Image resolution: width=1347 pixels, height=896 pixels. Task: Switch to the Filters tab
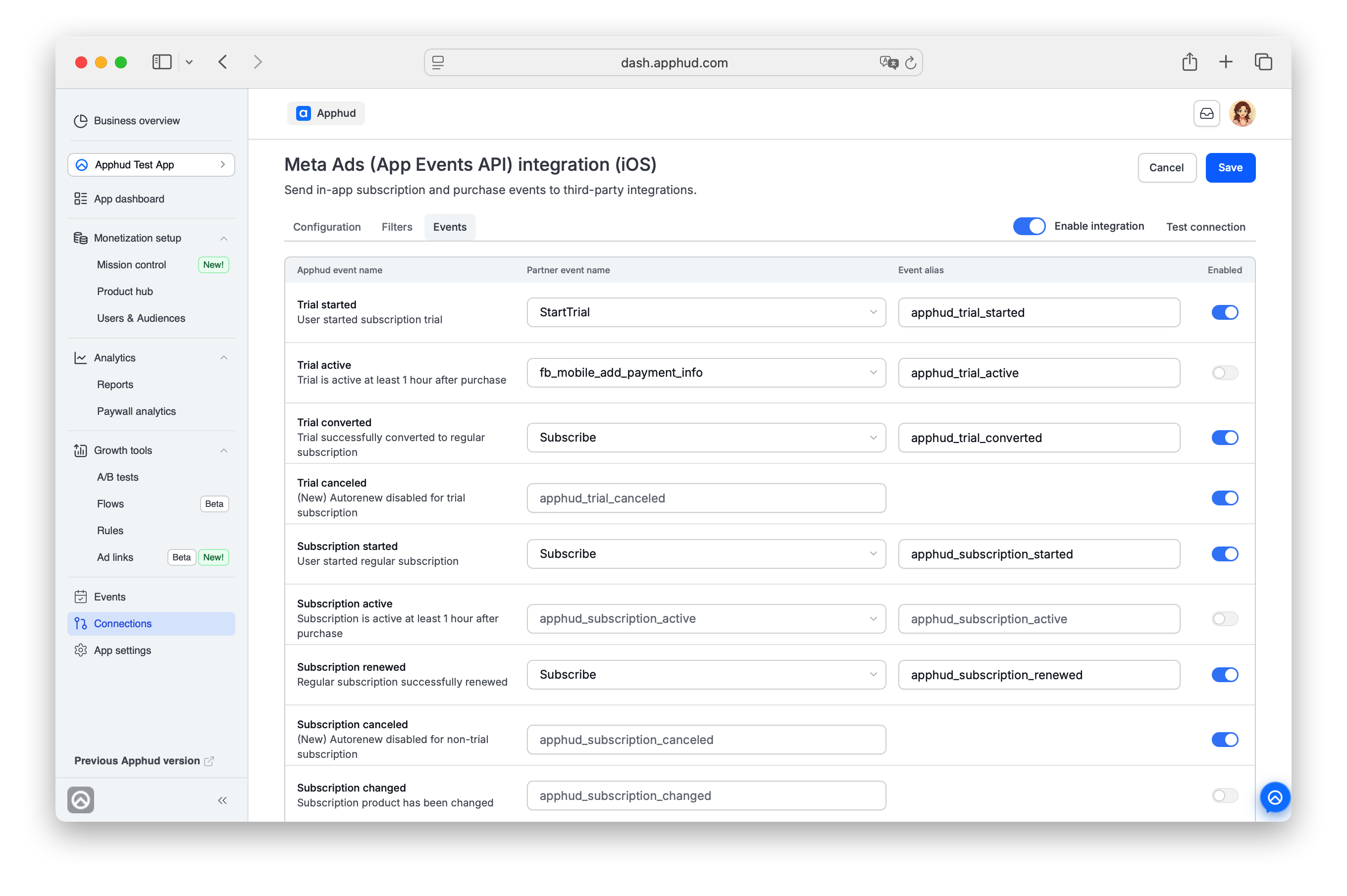point(397,227)
